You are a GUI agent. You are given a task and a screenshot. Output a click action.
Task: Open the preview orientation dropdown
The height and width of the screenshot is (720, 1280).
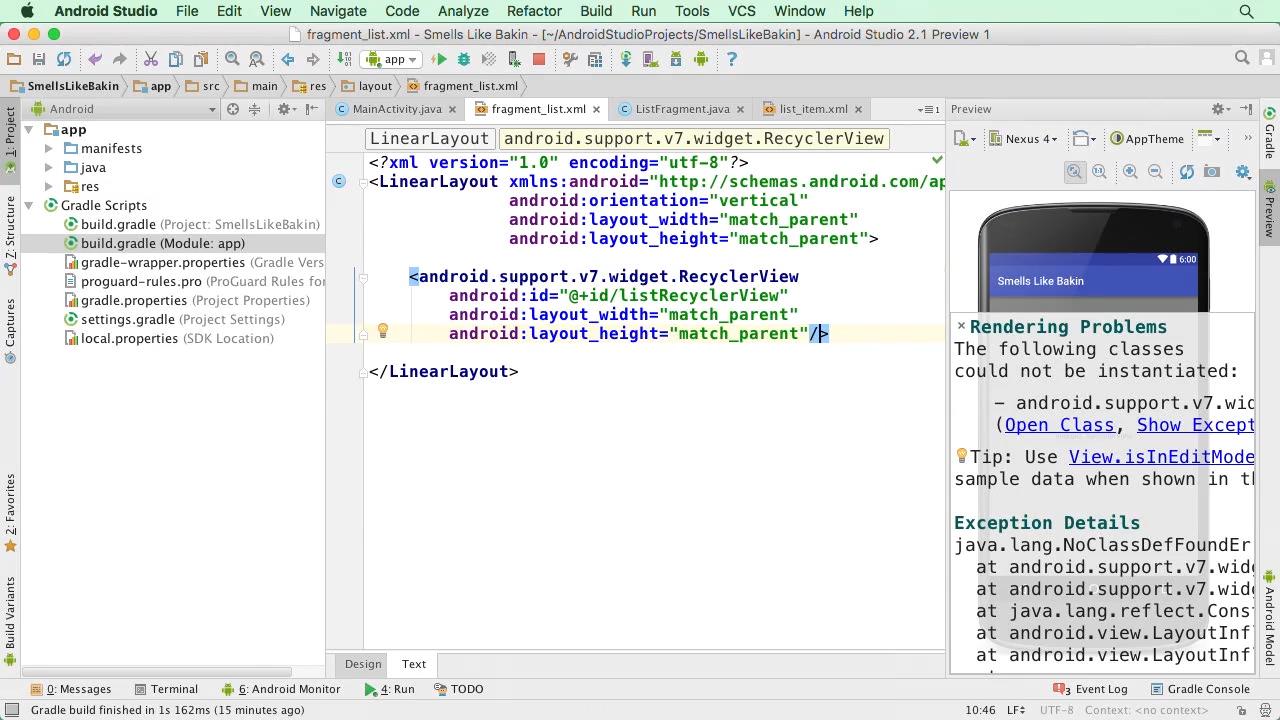pyautogui.click(x=1083, y=139)
